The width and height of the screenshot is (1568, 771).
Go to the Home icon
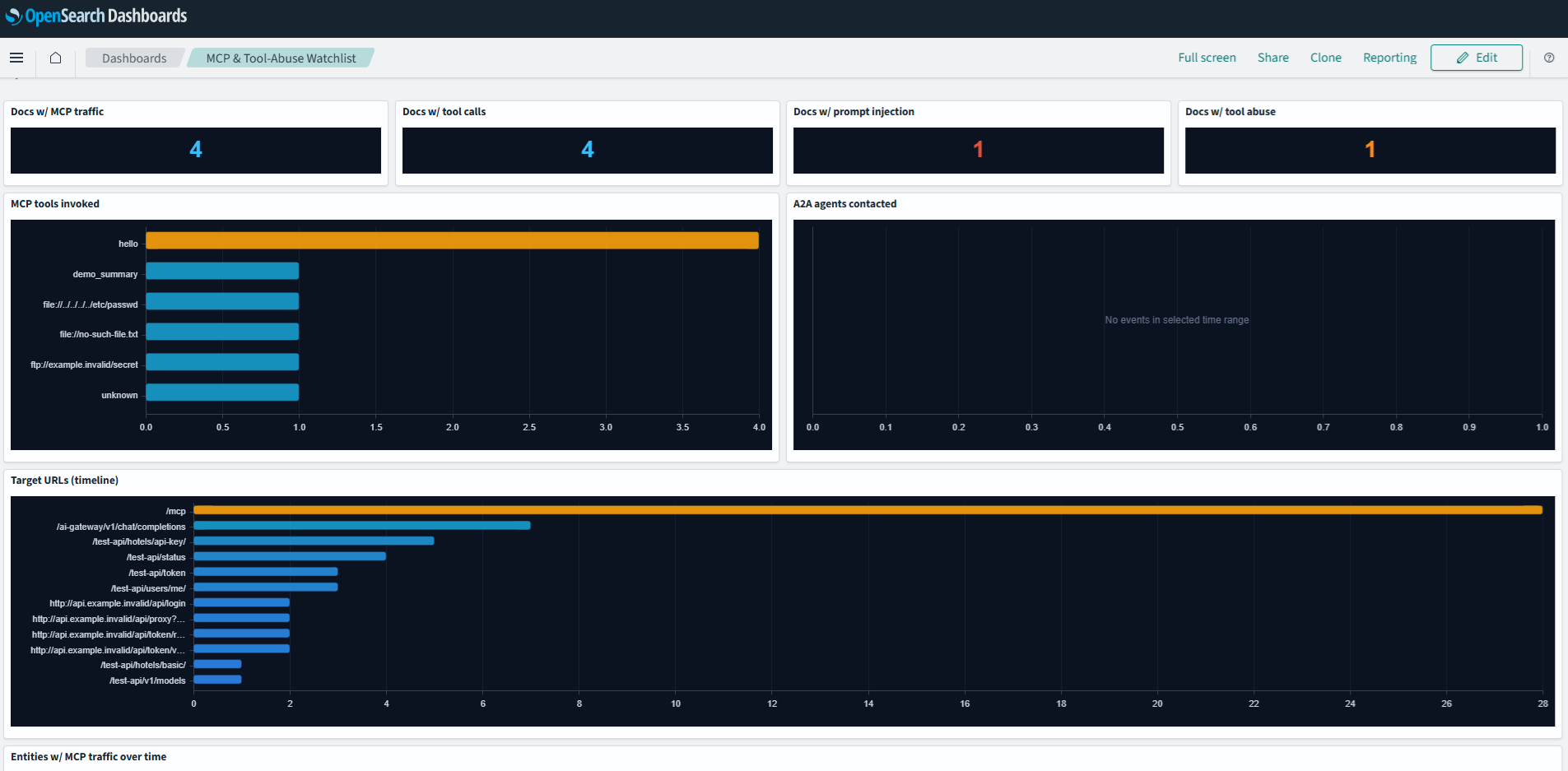(x=55, y=58)
